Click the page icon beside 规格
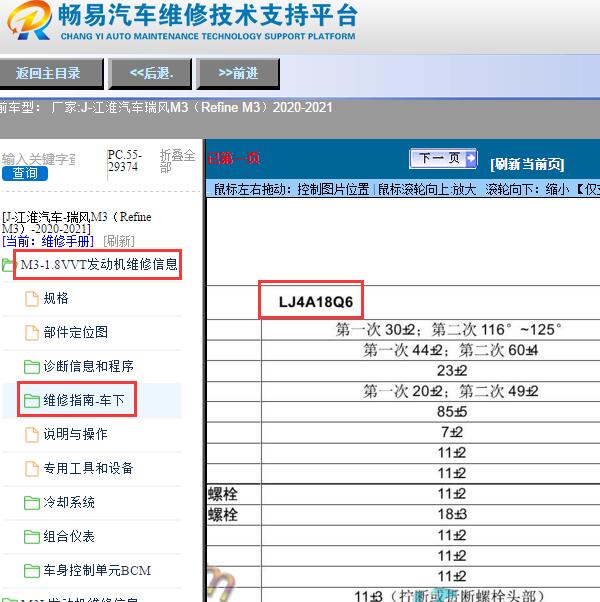The width and height of the screenshot is (600, 602). click(32, 299)
